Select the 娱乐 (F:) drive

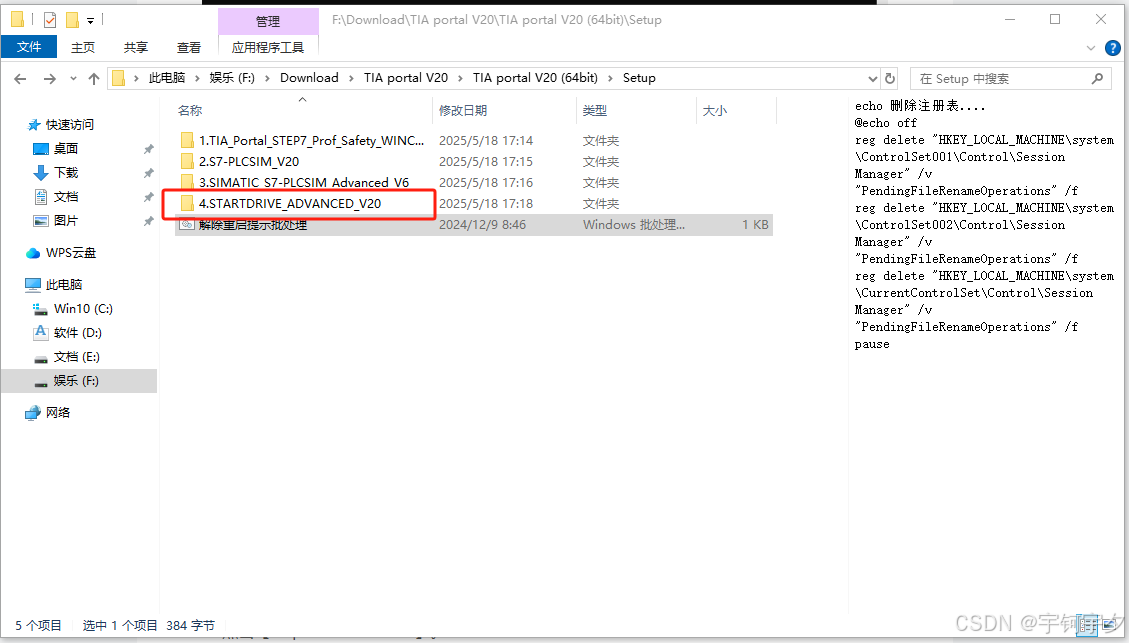[76, 380]
